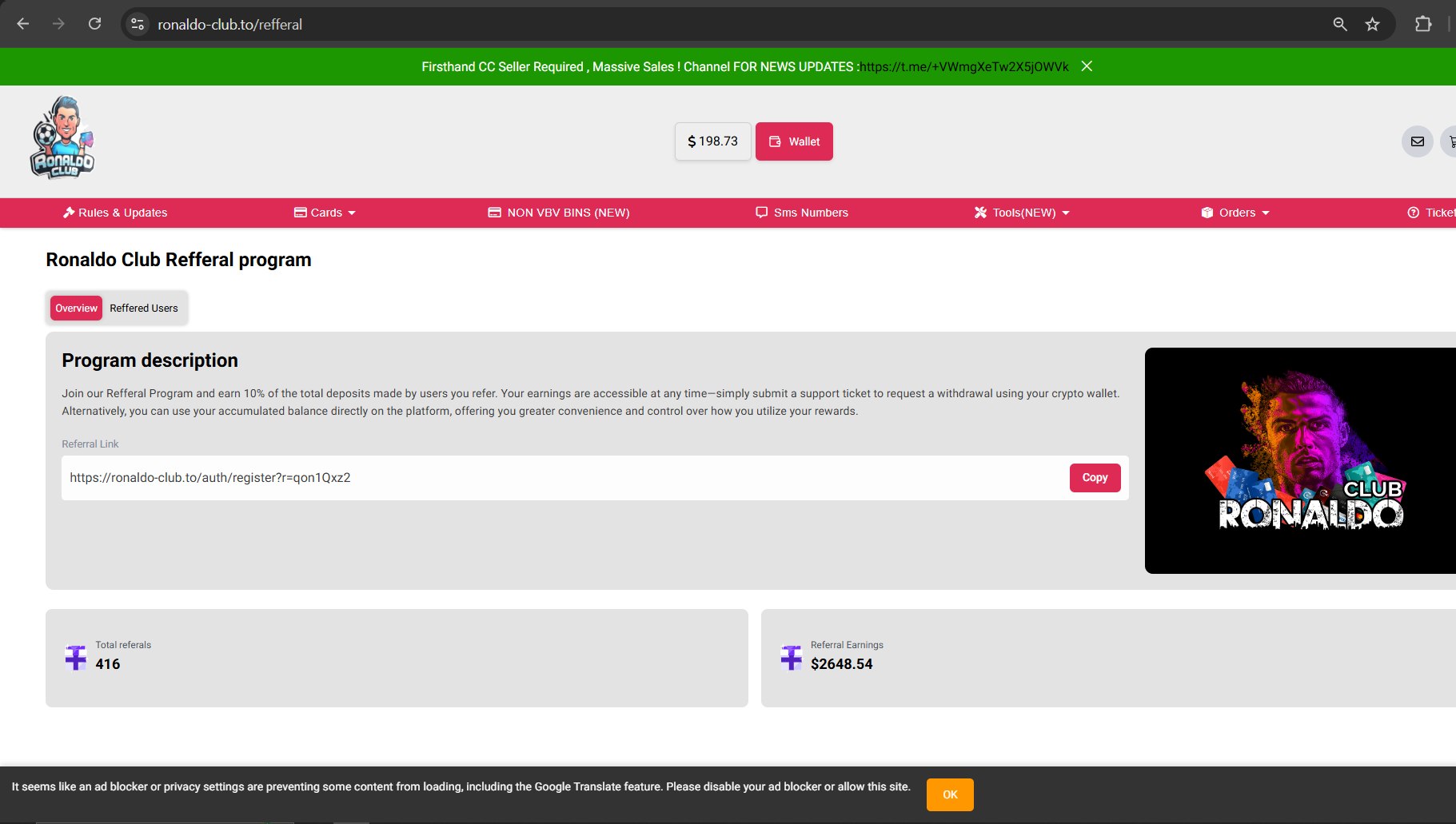Expand the Cards dropdown menu

[325, 213]
